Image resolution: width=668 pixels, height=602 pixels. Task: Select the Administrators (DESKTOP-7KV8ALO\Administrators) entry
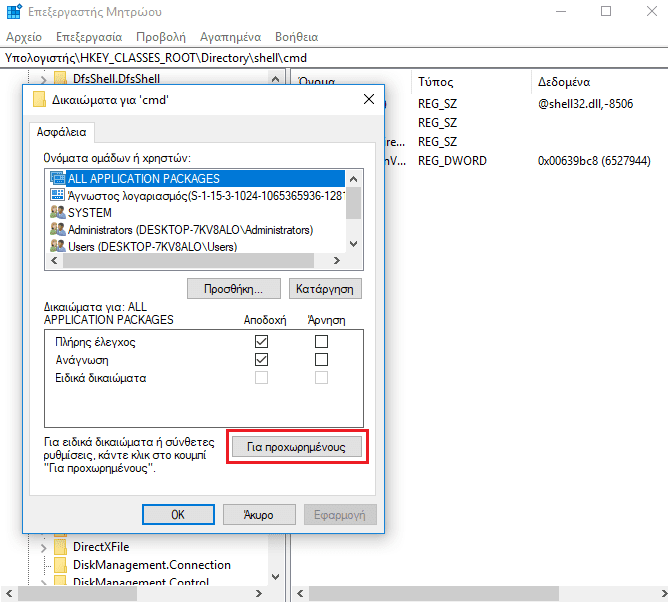(190, 230)
